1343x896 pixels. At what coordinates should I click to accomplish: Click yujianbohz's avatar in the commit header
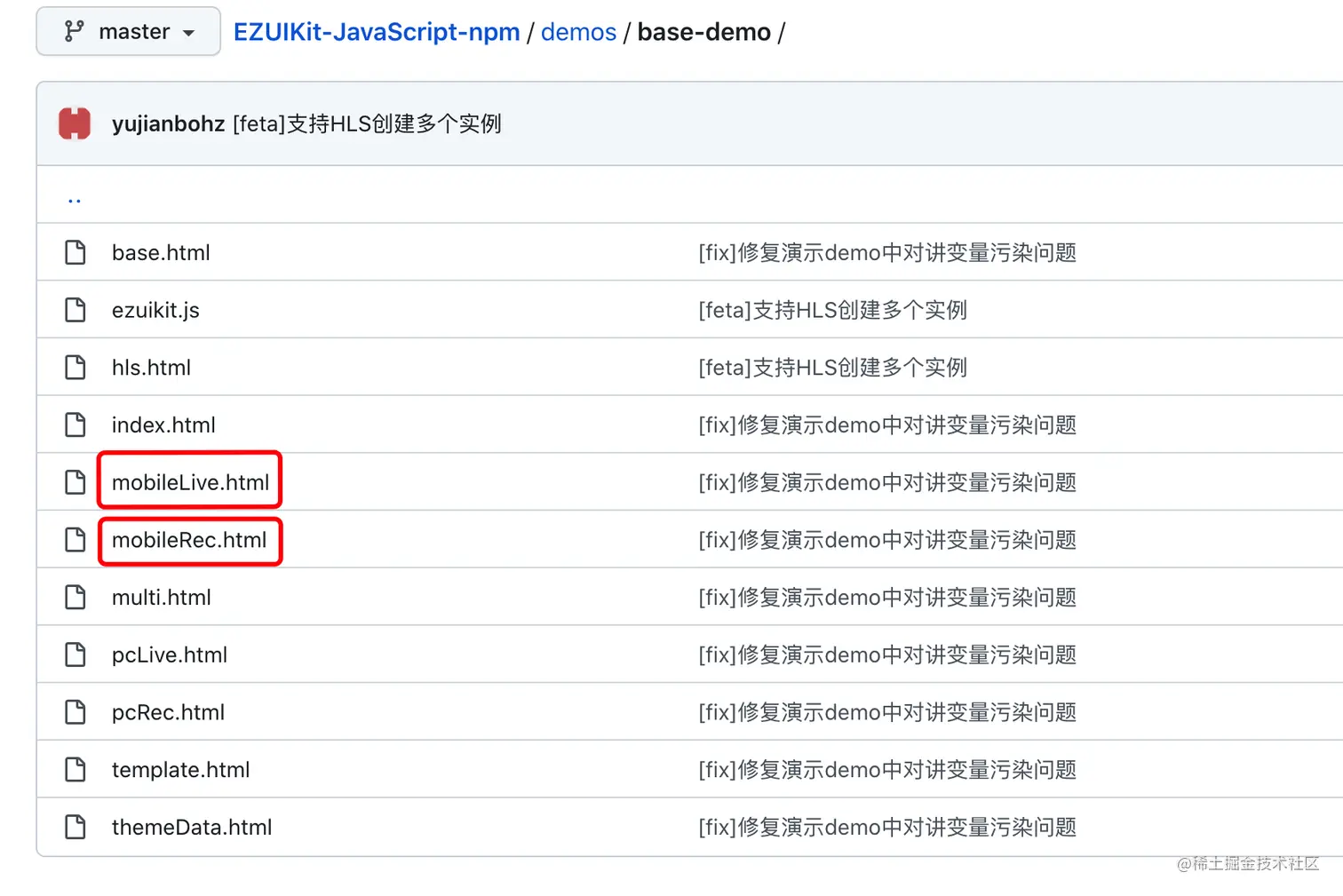coord(75,123)
